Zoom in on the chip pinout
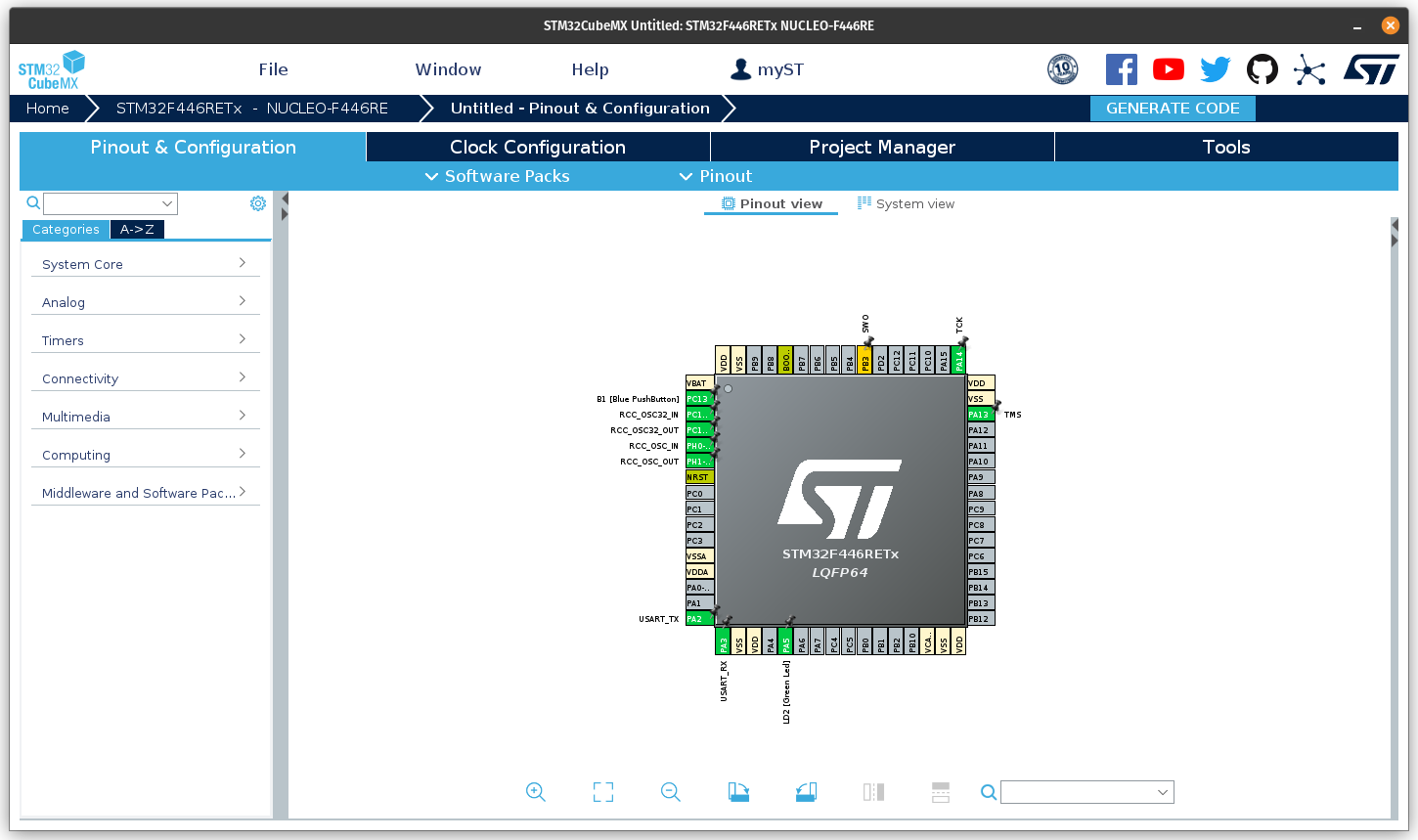Viewport: 1418px width, 840px height. pos(535,792)
